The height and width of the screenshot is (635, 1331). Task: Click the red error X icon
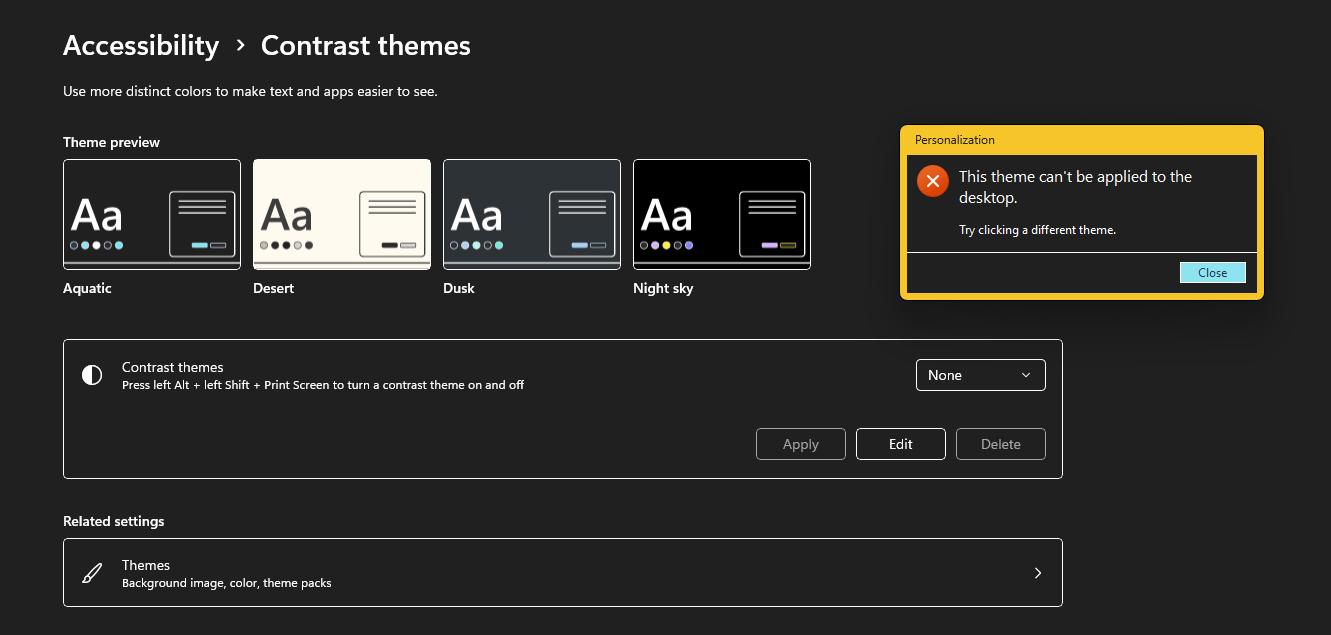tap(932, 181)
